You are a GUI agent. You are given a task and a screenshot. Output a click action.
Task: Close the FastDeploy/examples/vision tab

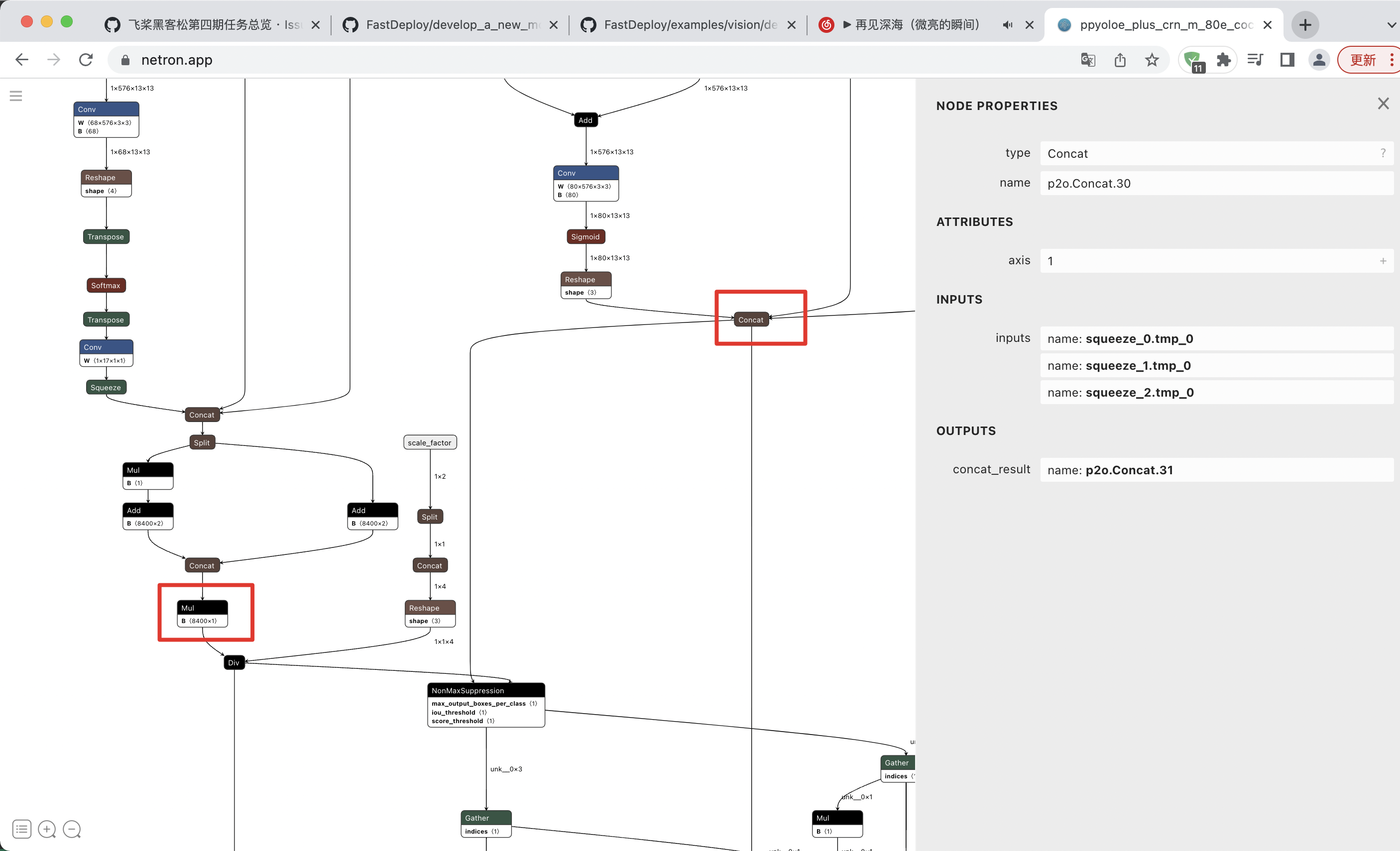pos(792,25)
